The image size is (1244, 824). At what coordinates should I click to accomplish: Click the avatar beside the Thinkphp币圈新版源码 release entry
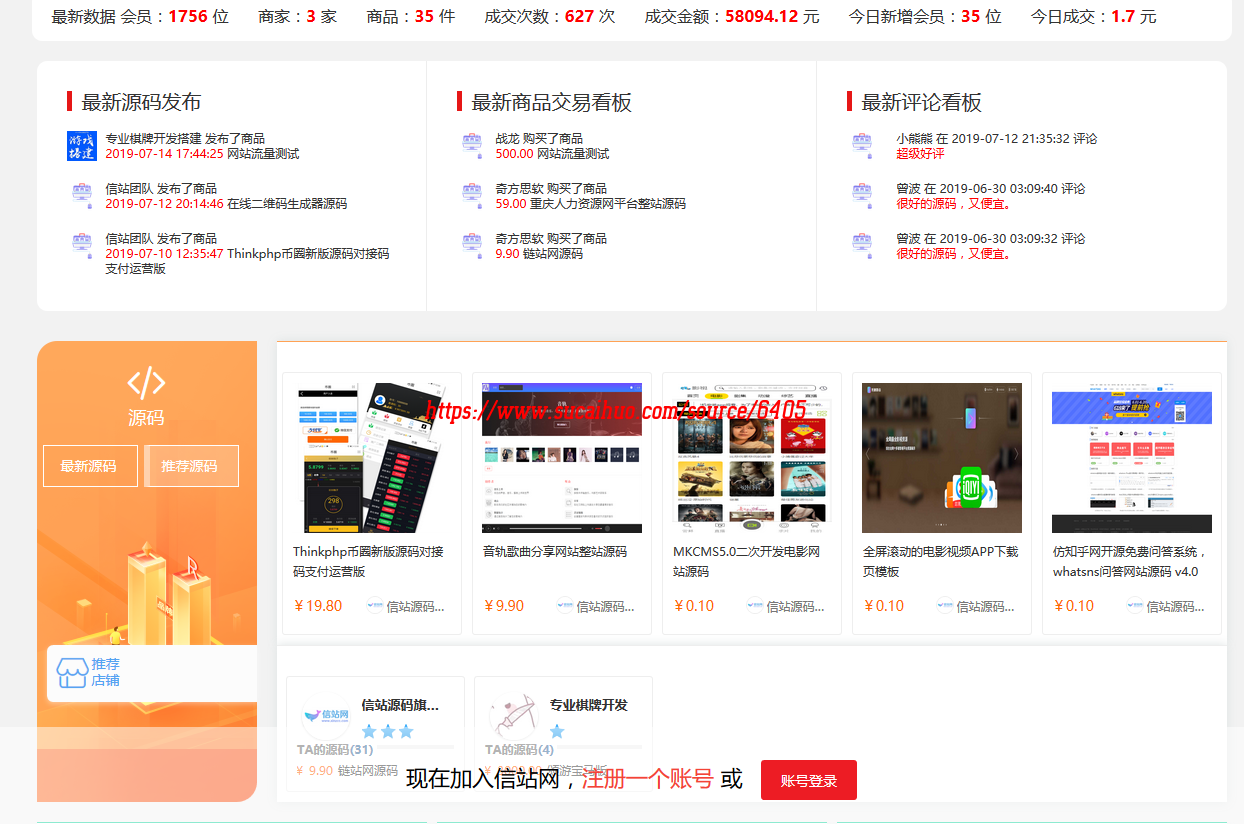[82, 245]
